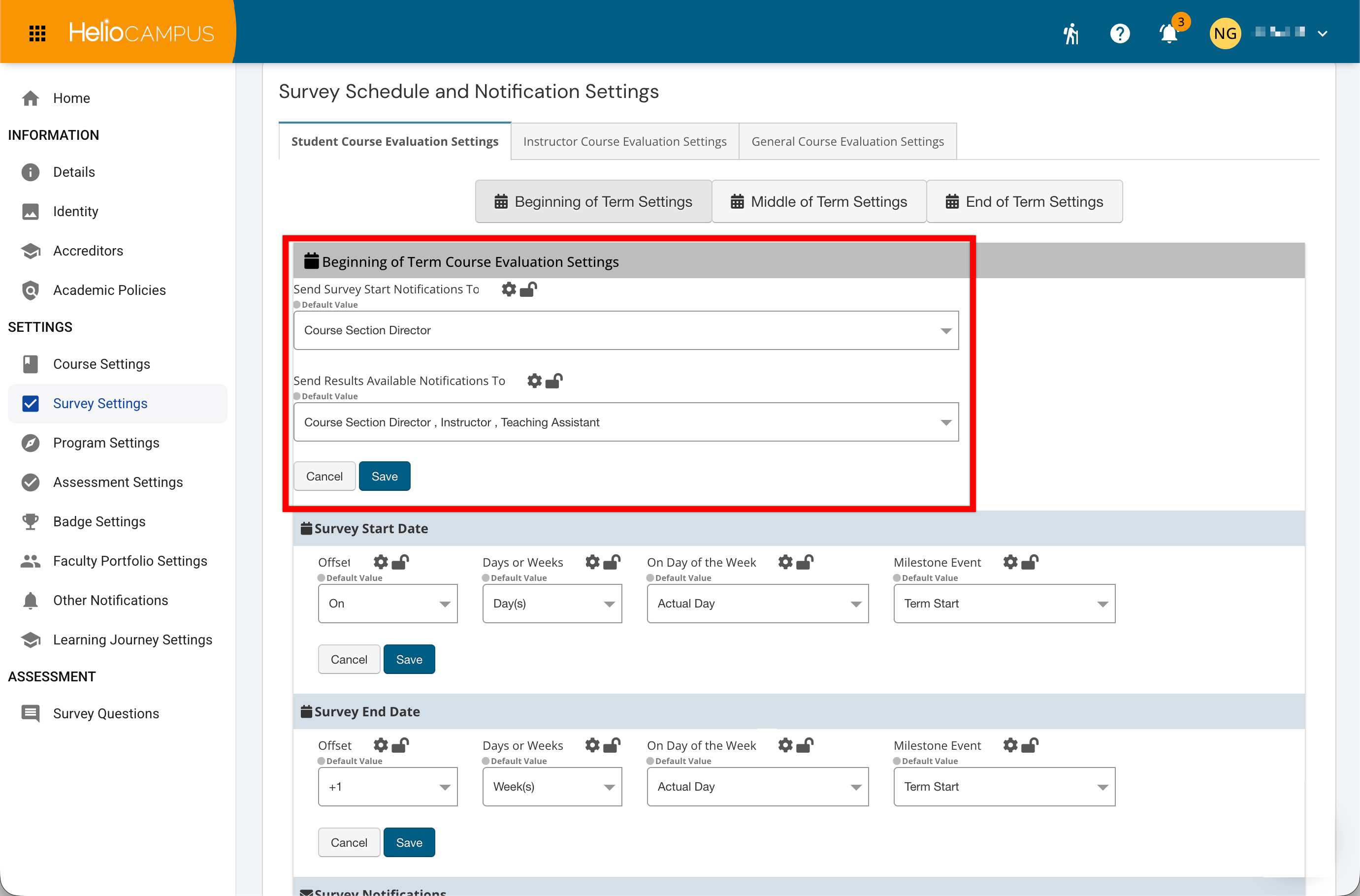Open the apps grid launcher icon

[37, 33]
